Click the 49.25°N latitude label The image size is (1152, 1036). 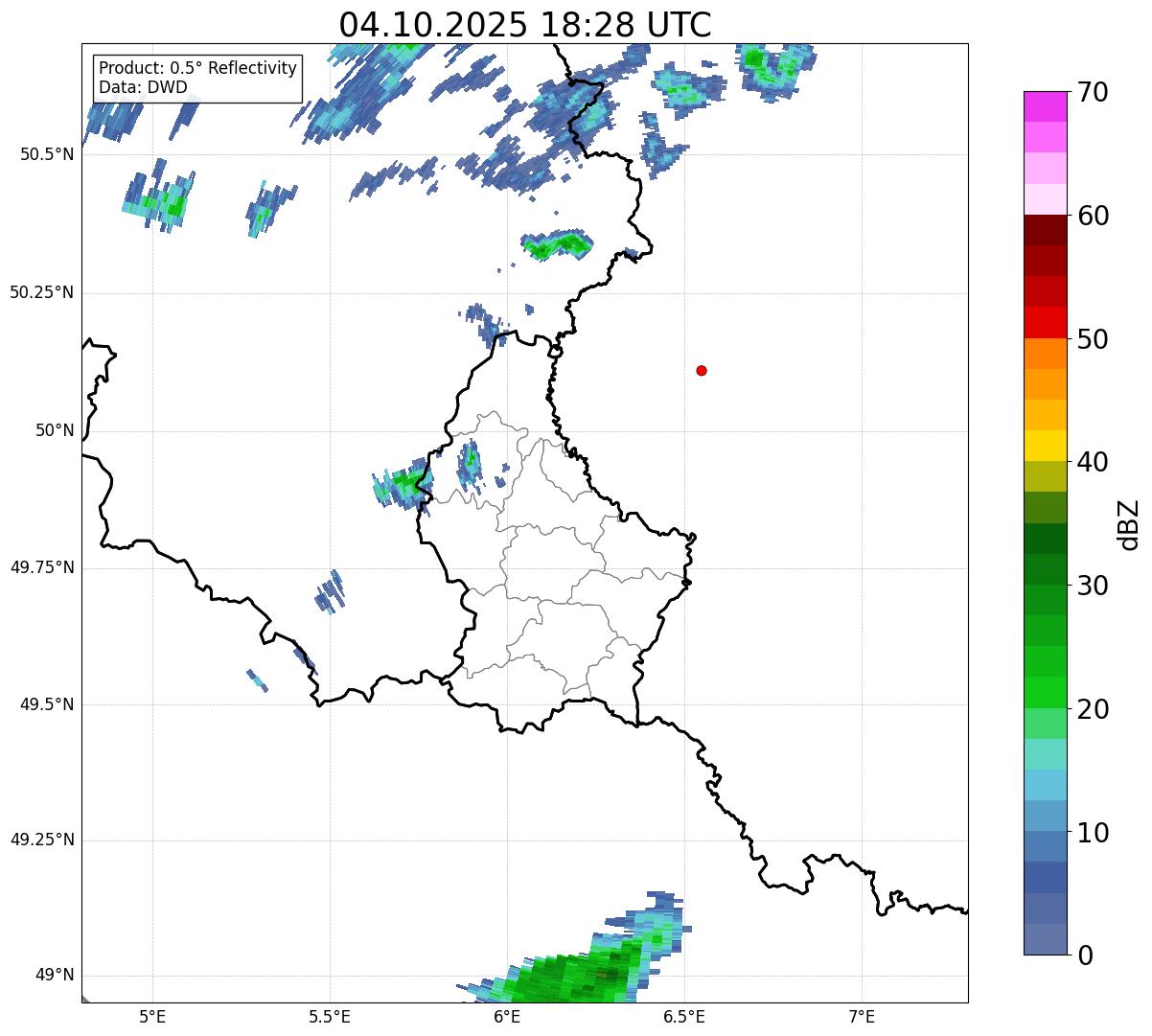(42, 840)
